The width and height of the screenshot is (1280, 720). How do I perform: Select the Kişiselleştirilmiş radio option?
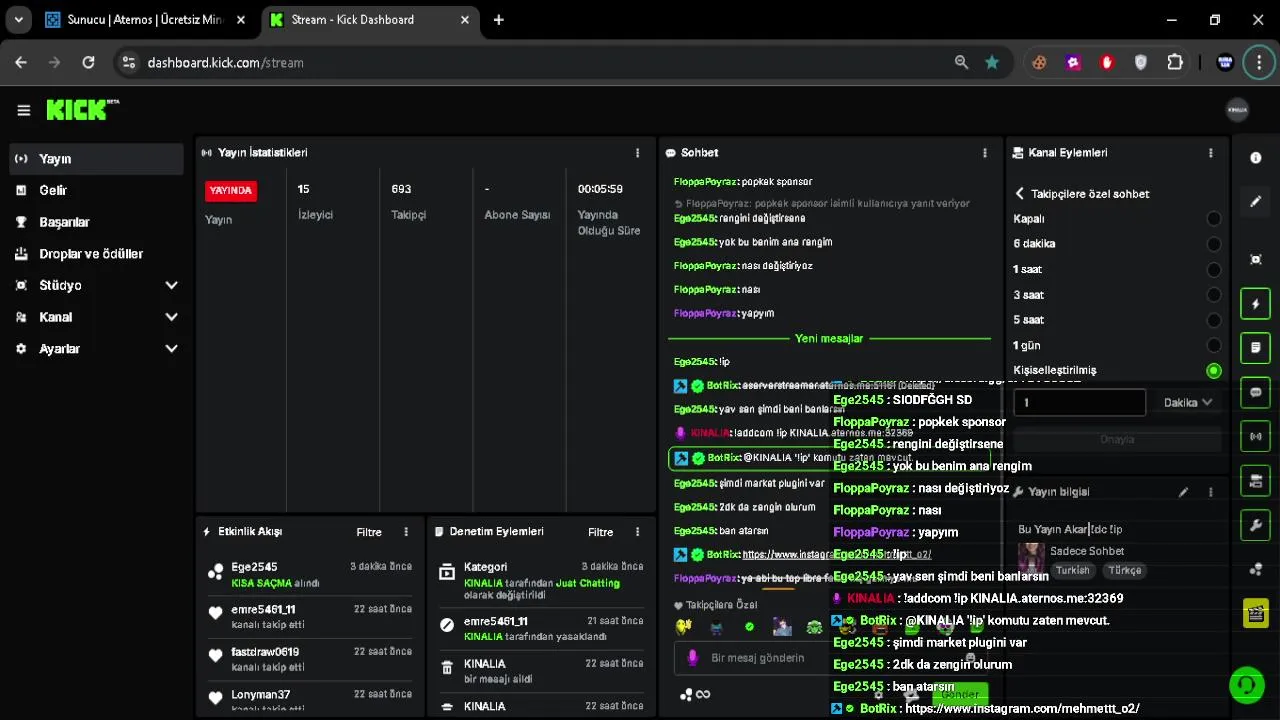point(1213,371)
